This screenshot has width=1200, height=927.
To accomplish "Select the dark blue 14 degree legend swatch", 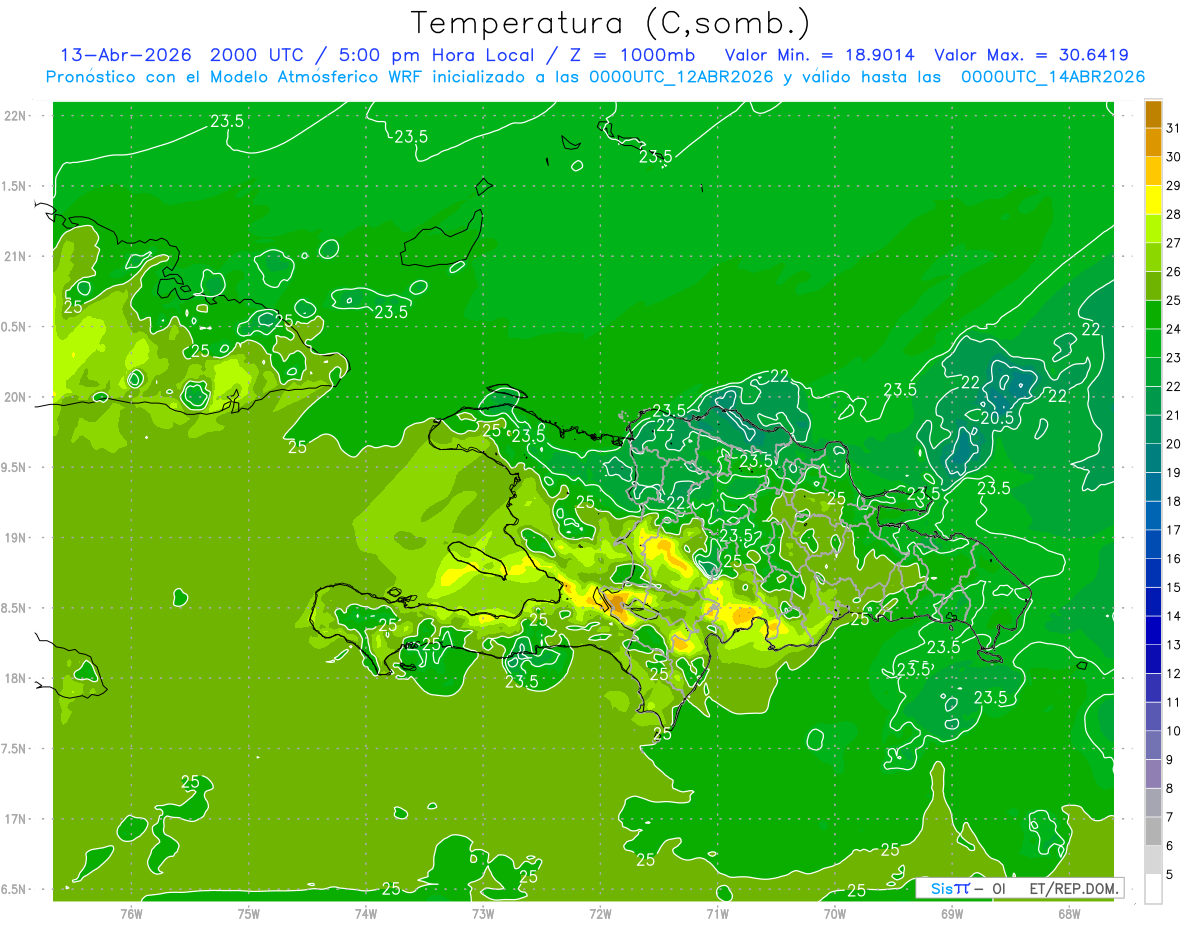I will pyautogui.click(x=1153, y=602).
